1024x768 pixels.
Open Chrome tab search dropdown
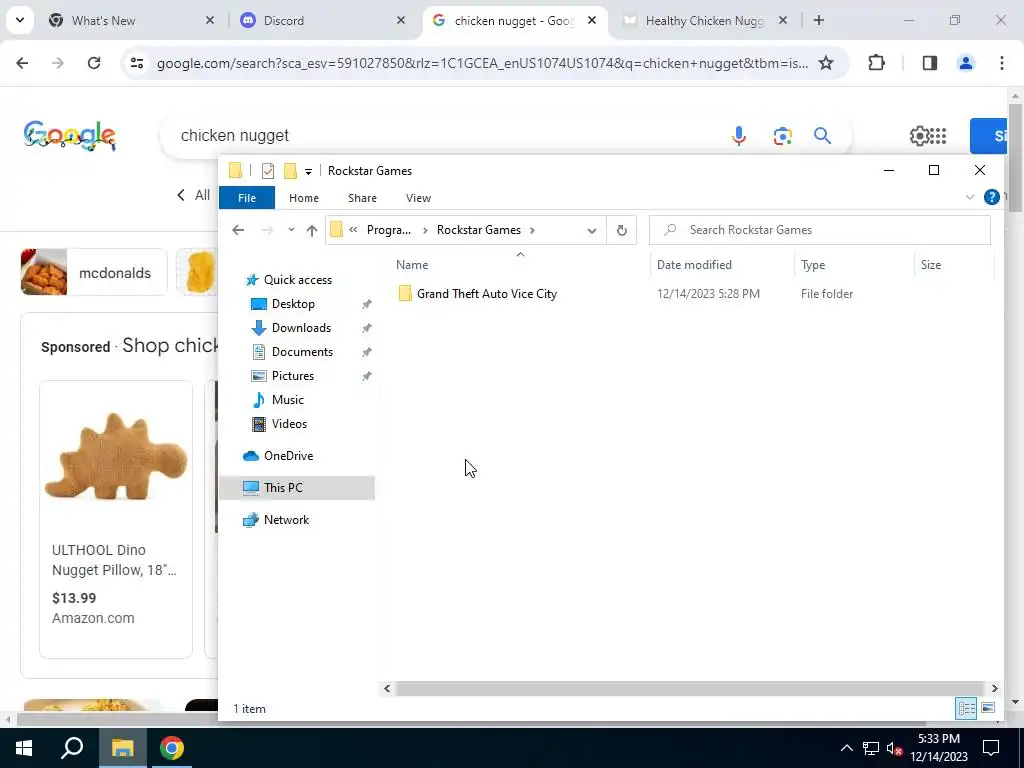pyautogui.click(x=20, y=20)
